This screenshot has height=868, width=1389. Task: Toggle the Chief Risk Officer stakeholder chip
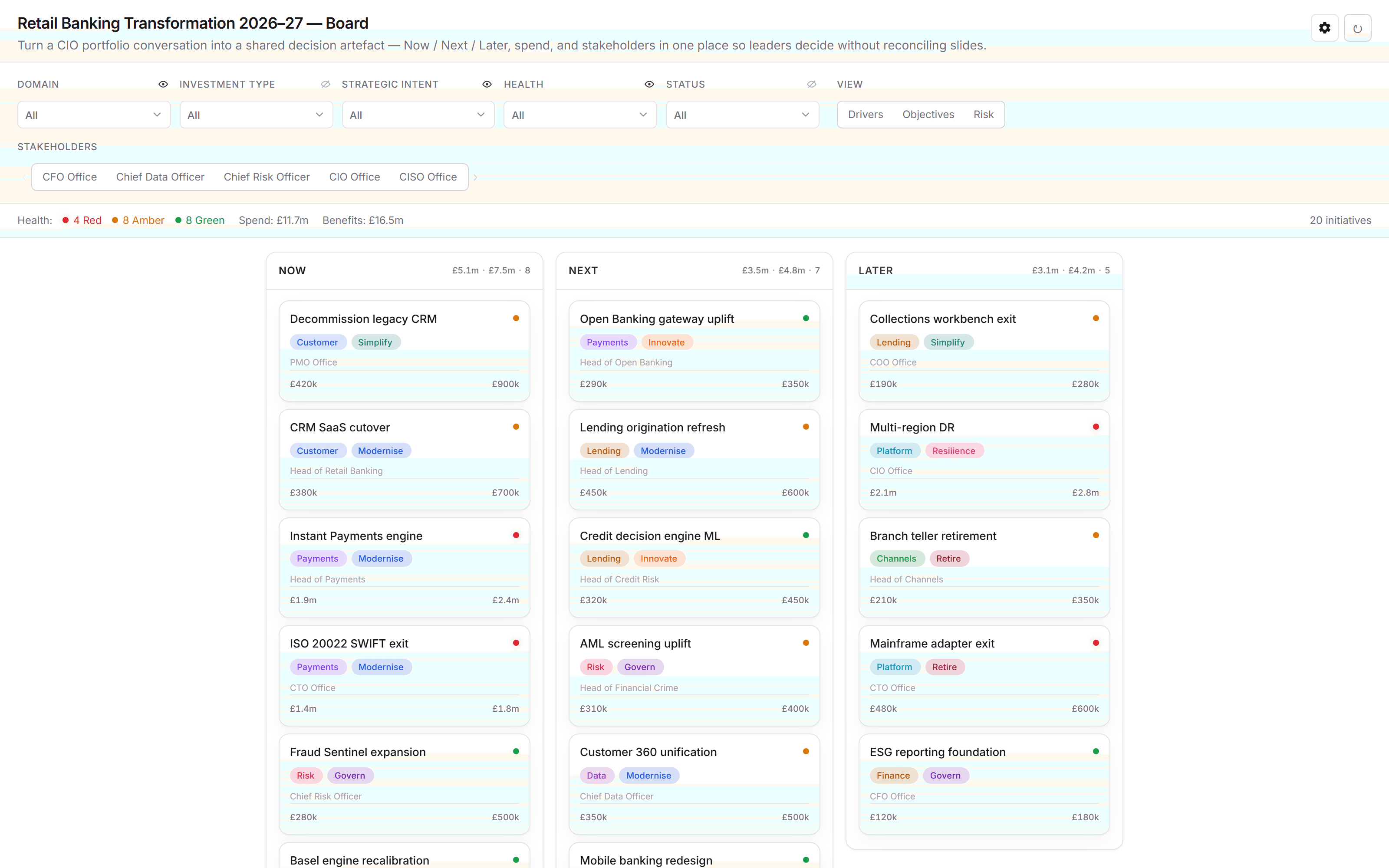point(267,178)
